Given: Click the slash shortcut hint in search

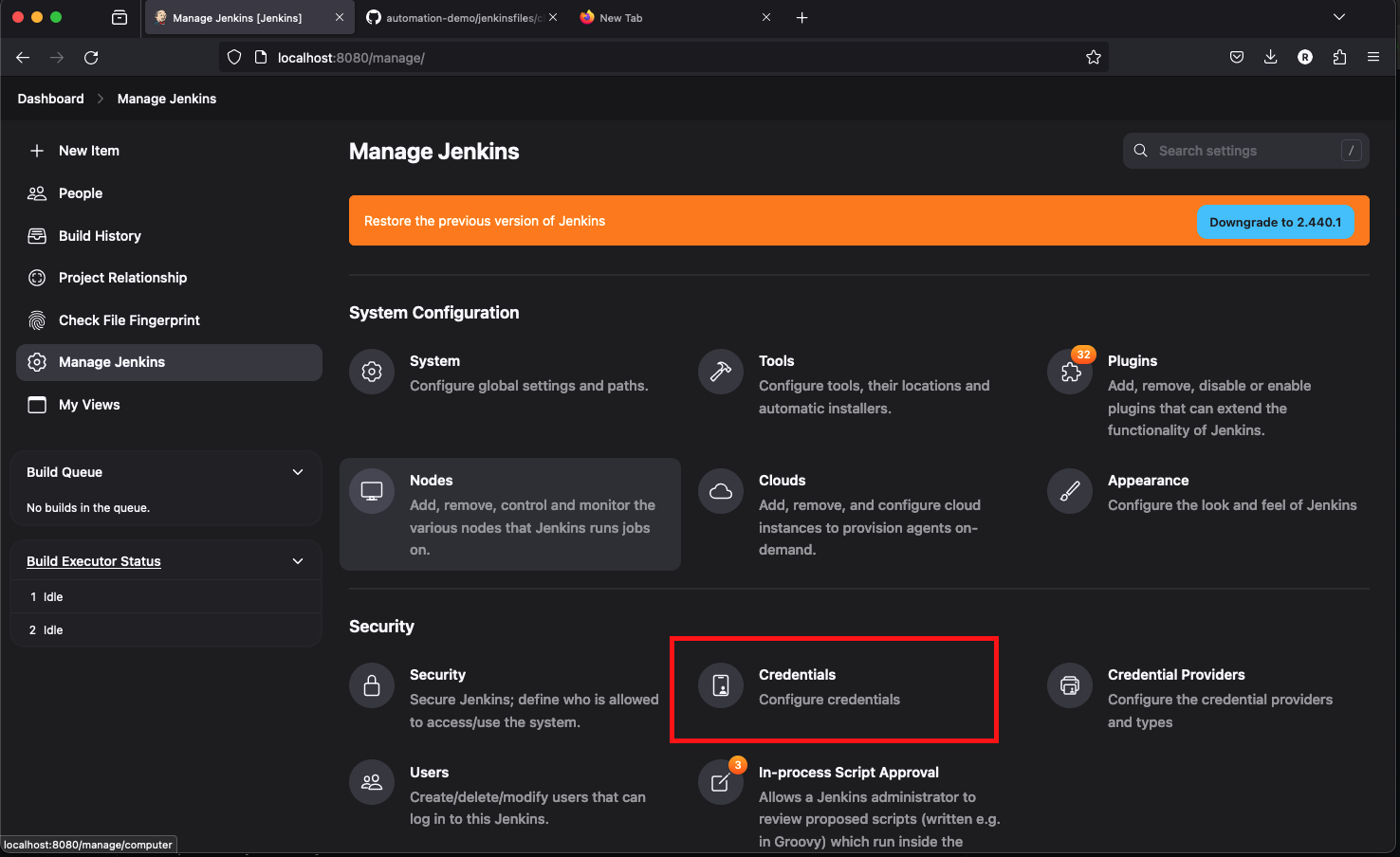Looking at the screenshot, I should pos(1352,151).
